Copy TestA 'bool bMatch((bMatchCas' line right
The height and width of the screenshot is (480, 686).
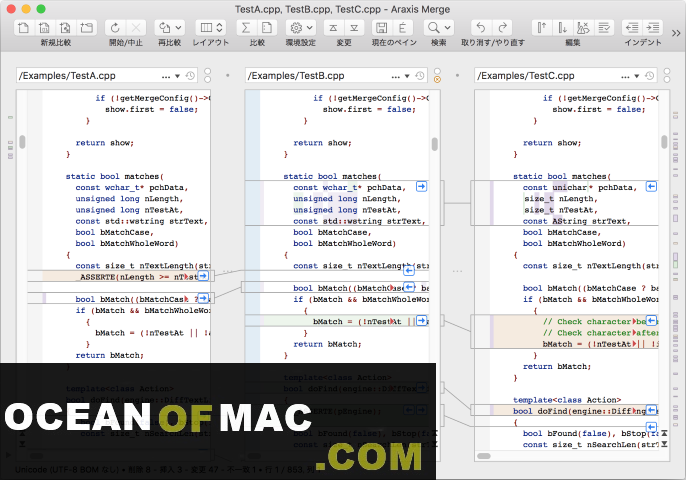(x=203, y=298)
